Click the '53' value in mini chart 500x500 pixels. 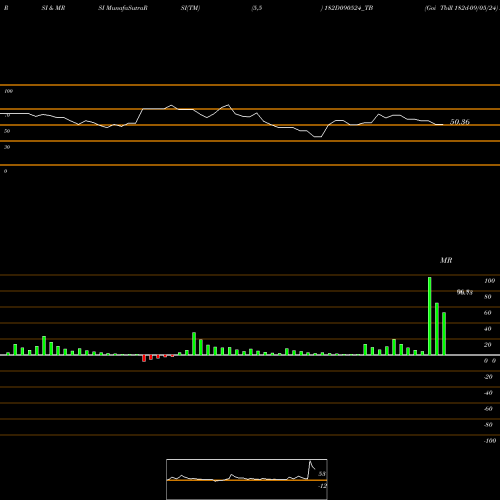pos(322,474)
